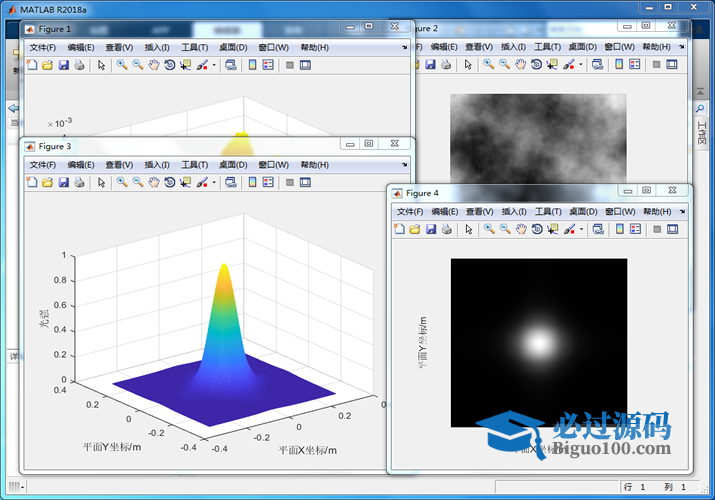Click 3D surface plot peak in Figure 3
This screenshot has width=715, height=500.
click(224, 266)
